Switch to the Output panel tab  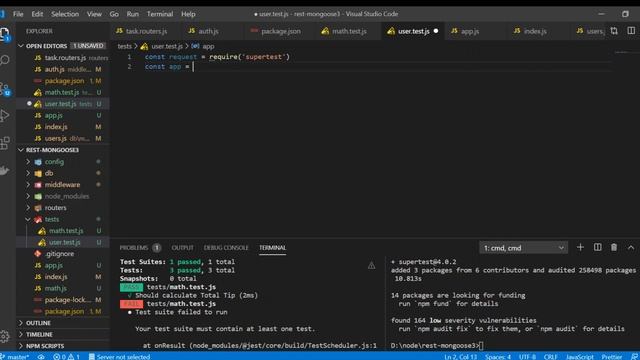(182, 248)
